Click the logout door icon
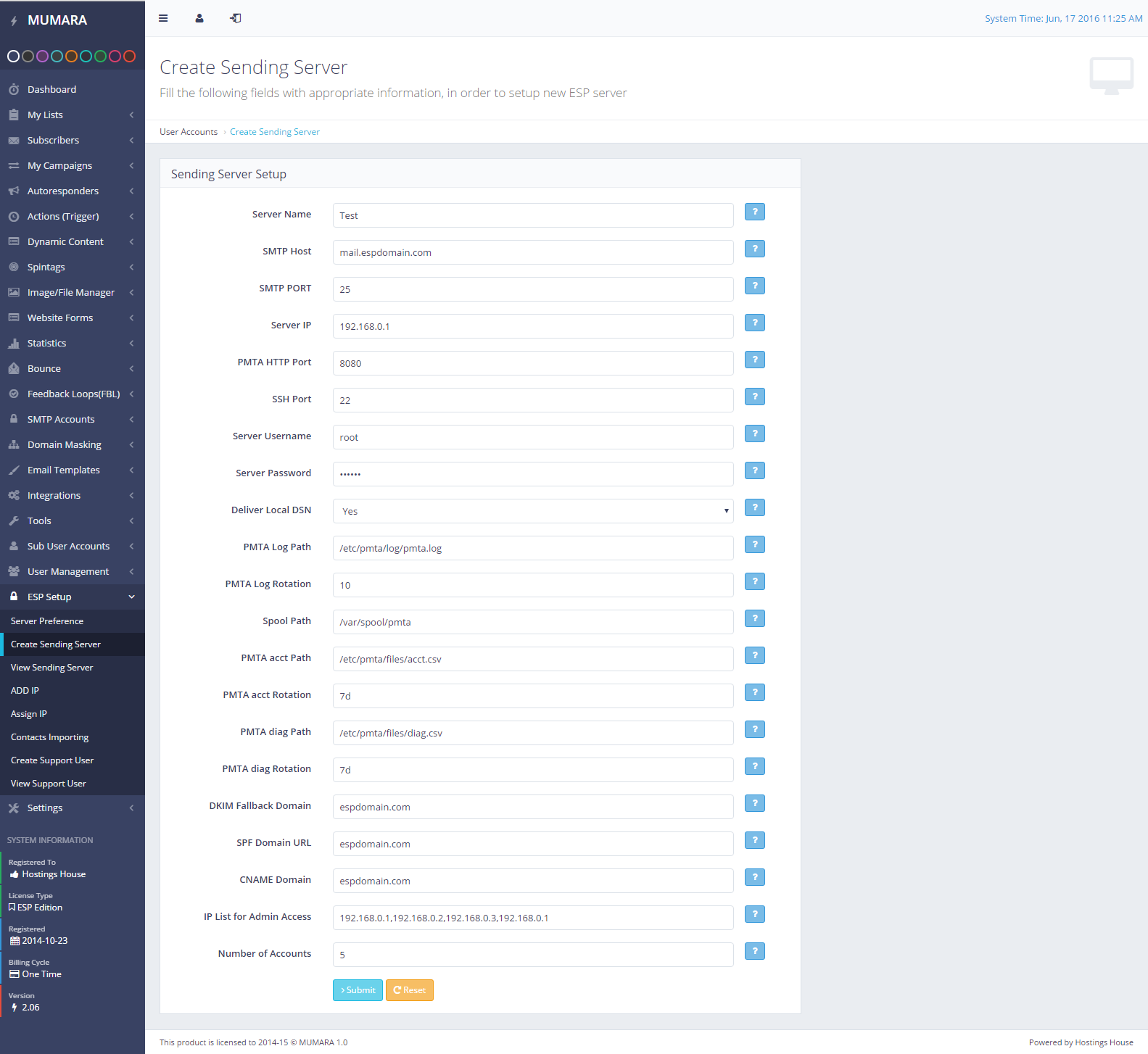The height and width of the screenshot is (1054, 1148). (236, 18)
